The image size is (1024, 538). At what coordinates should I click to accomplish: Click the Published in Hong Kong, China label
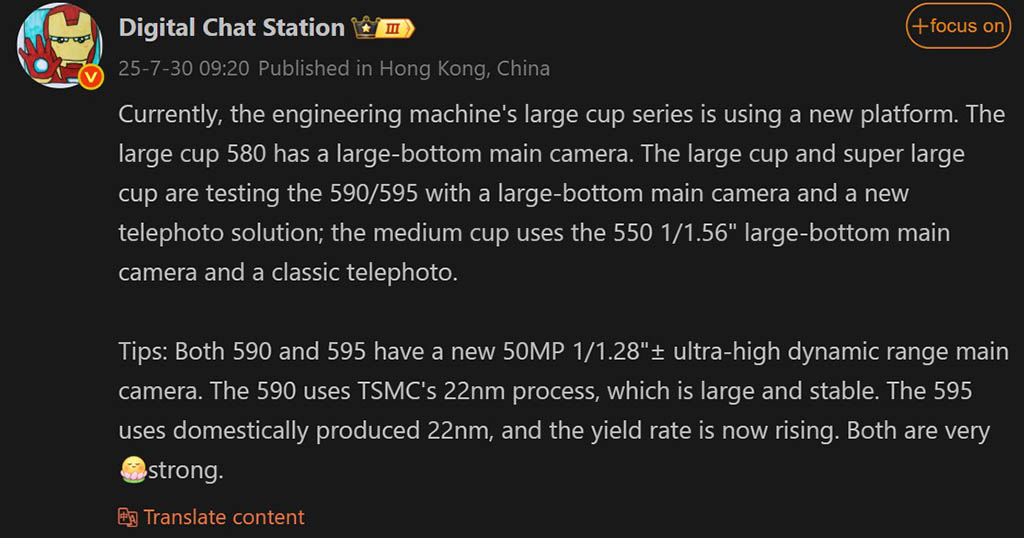pyautogui.click(x=404, y=69)
